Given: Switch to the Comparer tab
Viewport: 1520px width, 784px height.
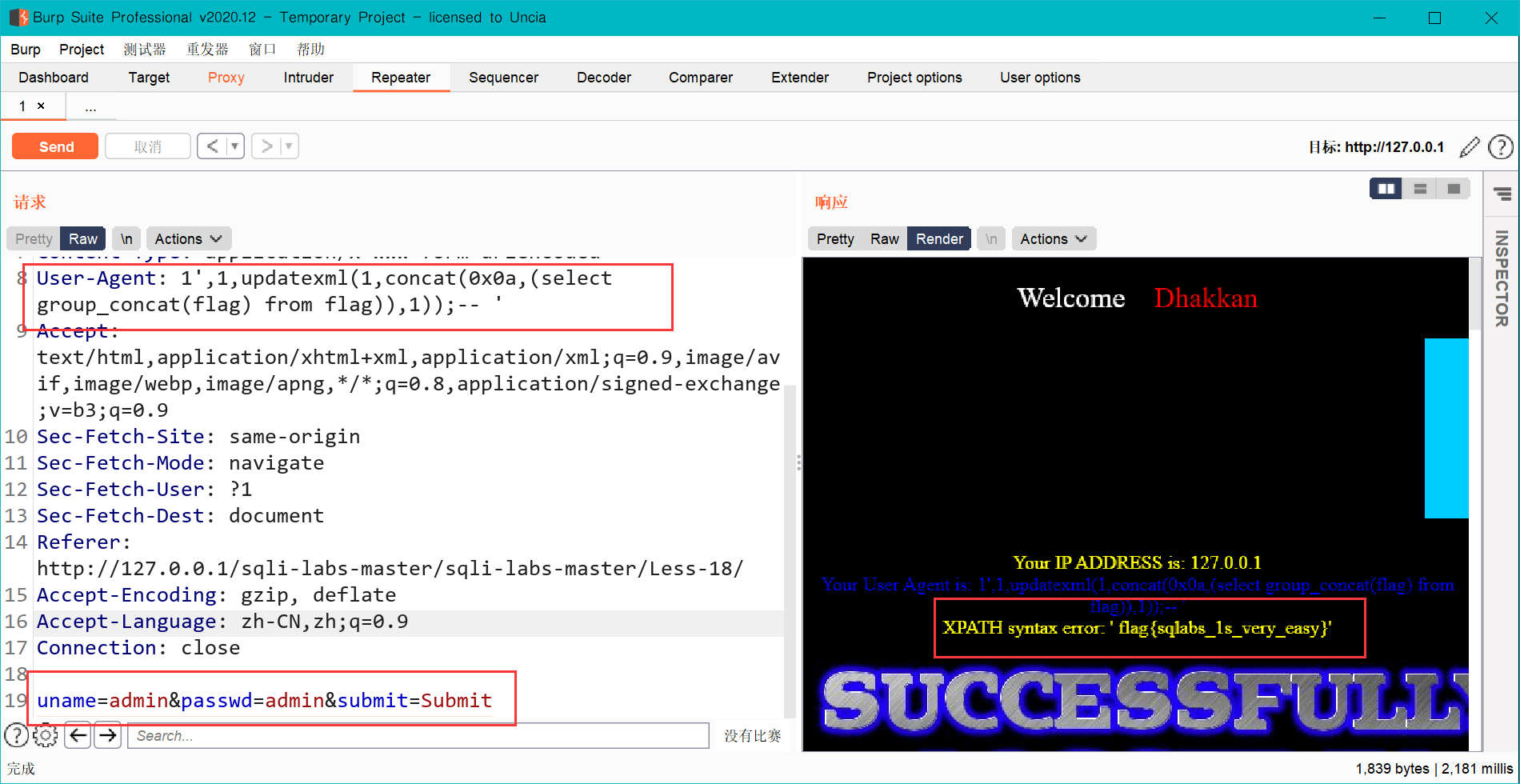Looking at the screenshot, I should click(x=701, y=78).
